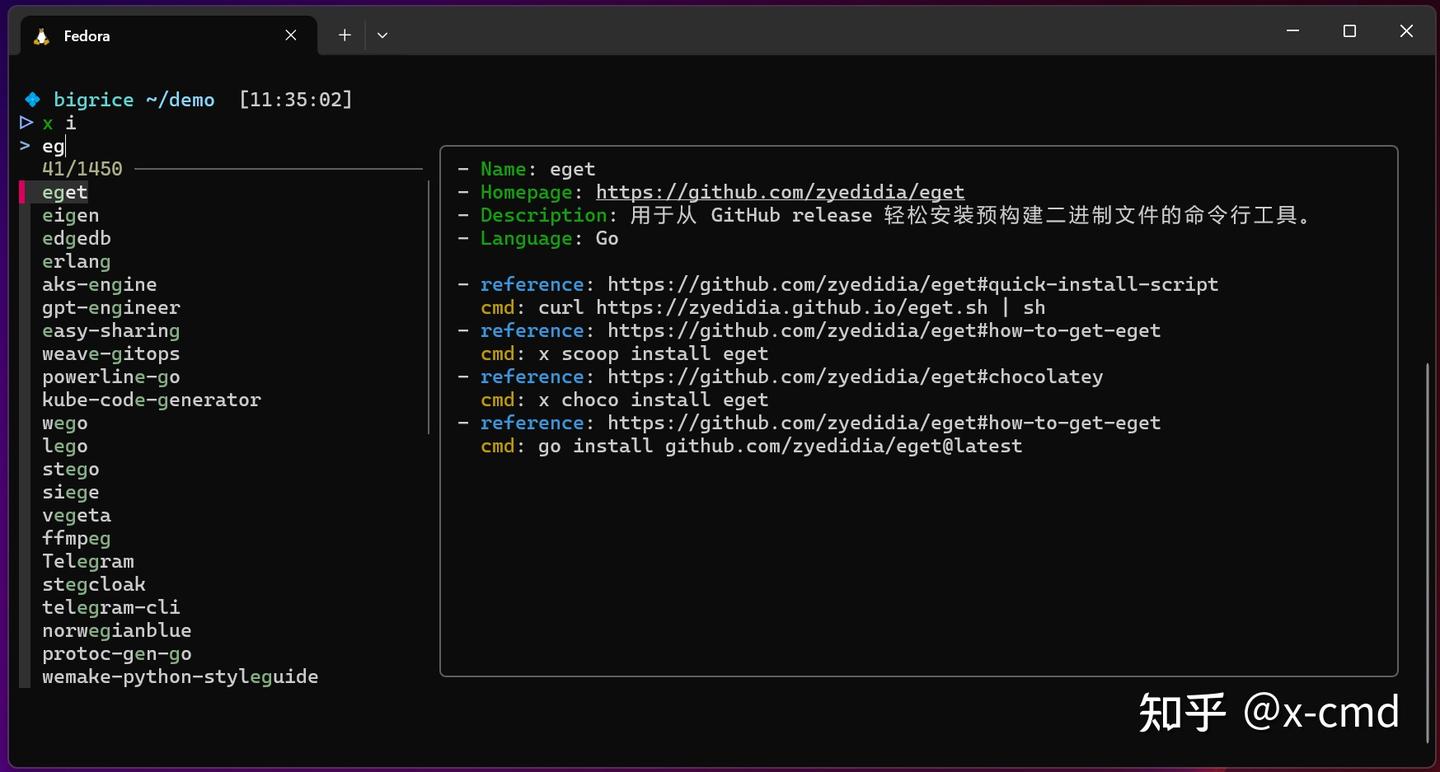Image resolution: width=1440 pixels, height=772 pixels.
Task: Select 'ffmpeg' in the result list
Action: tap(76, 537)
